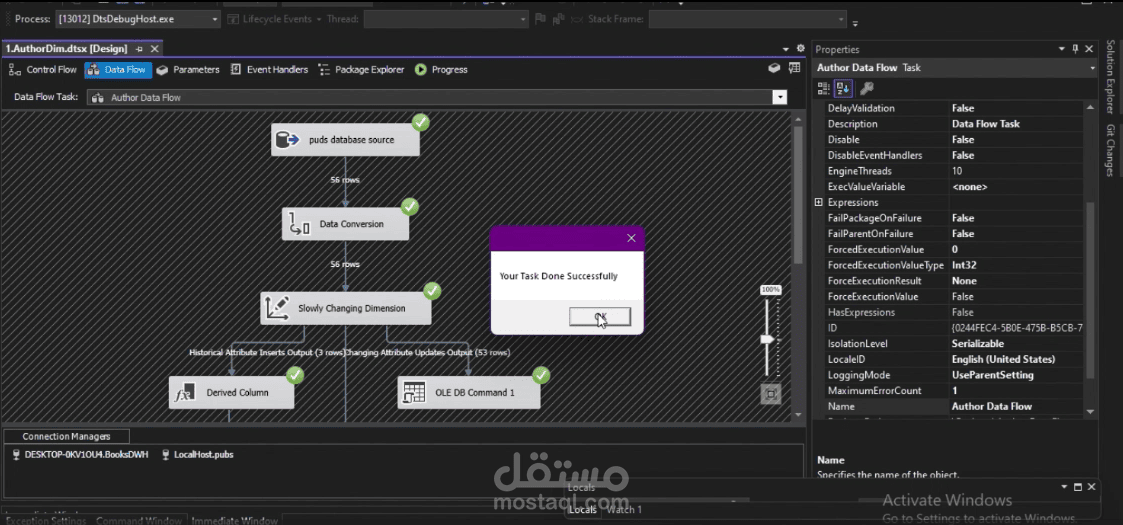Open the document tab list dropdown arrow
This screenshot has width=1123, height=525.
point(786,49)
